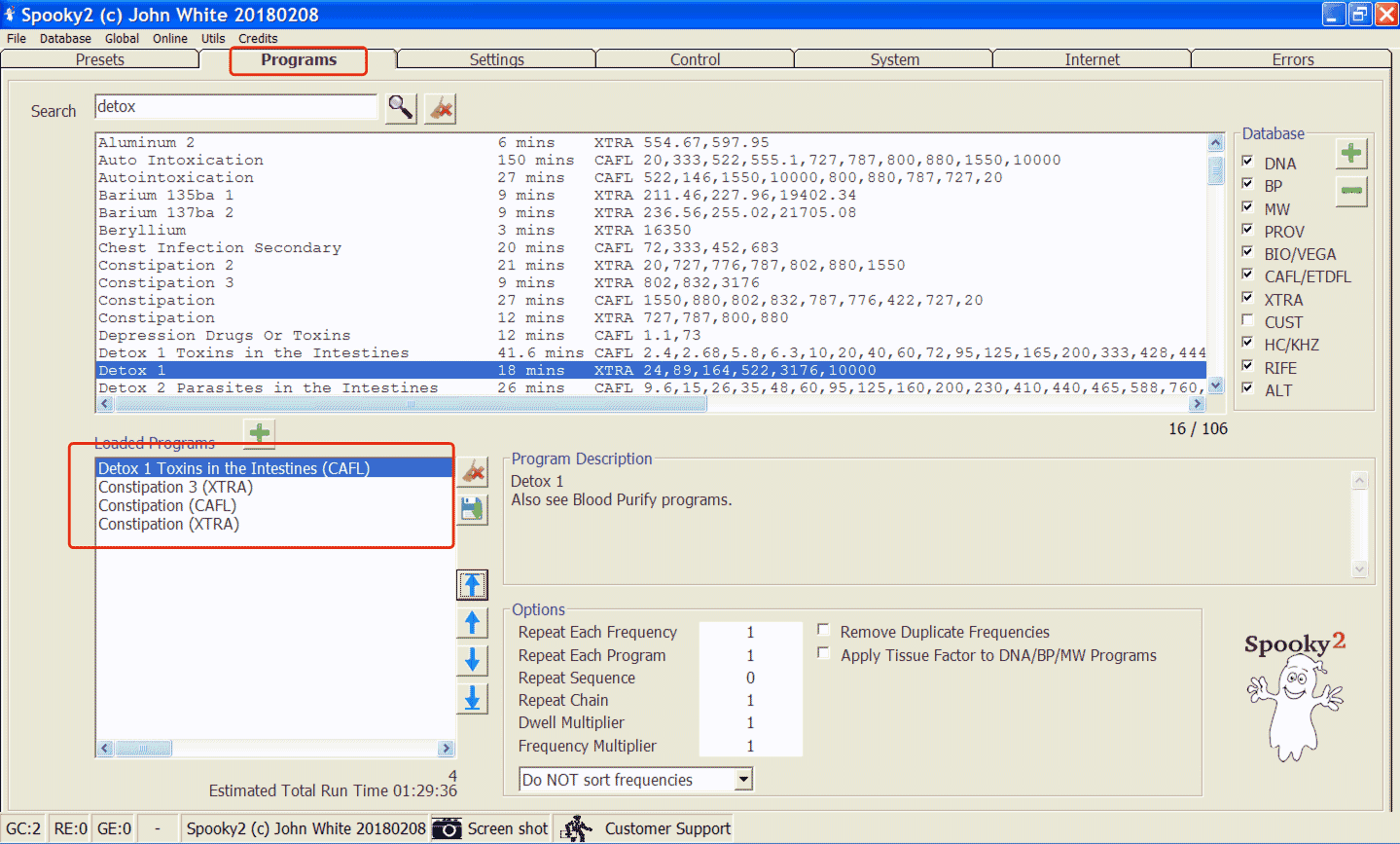The height and width of the screenshot is (844, 1400).
Task: Add program using green plus above Loaded Programs
Action: [x=259, y=433]
